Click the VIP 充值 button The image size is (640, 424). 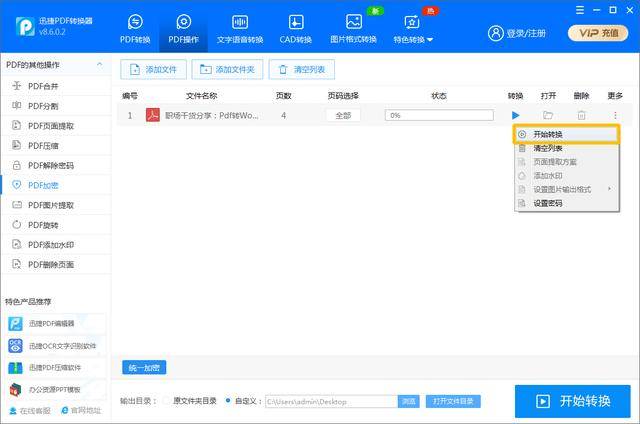click(598, 33)
